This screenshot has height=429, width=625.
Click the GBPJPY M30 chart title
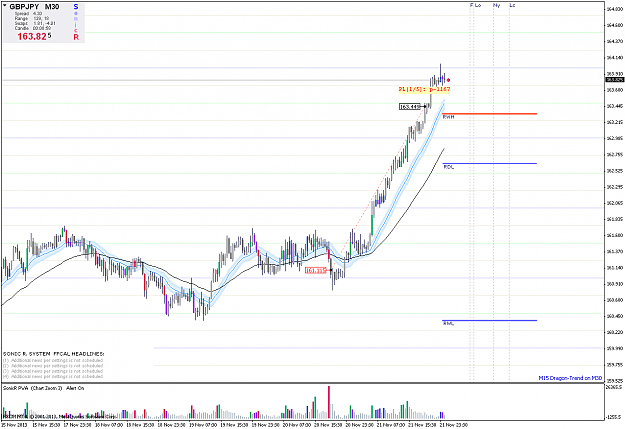coord(34,7)
